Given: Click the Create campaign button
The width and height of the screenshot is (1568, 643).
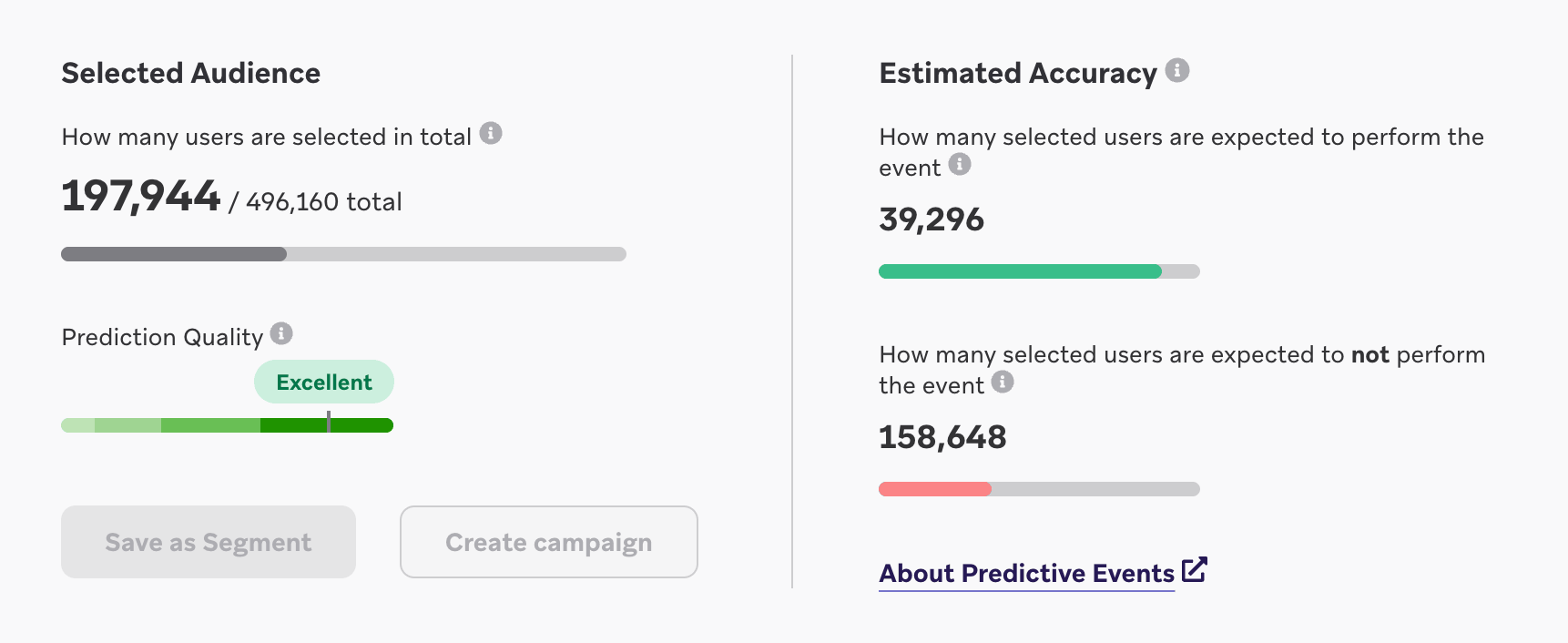Looking at the screenshot, I should point(549,542).
